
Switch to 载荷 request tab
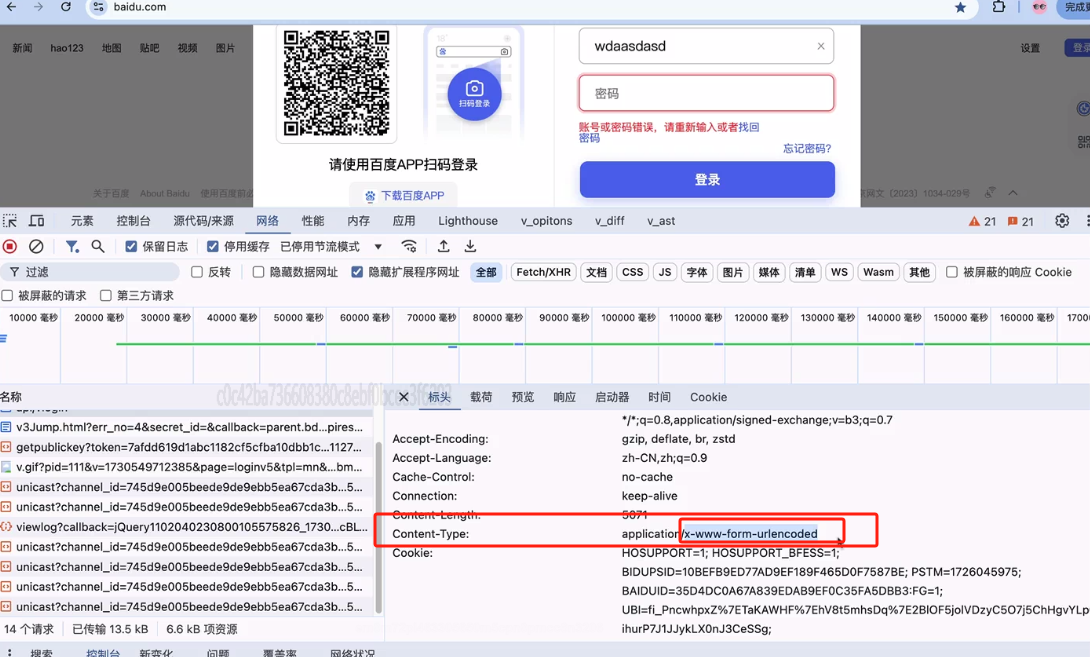click(x=481, y=397)
